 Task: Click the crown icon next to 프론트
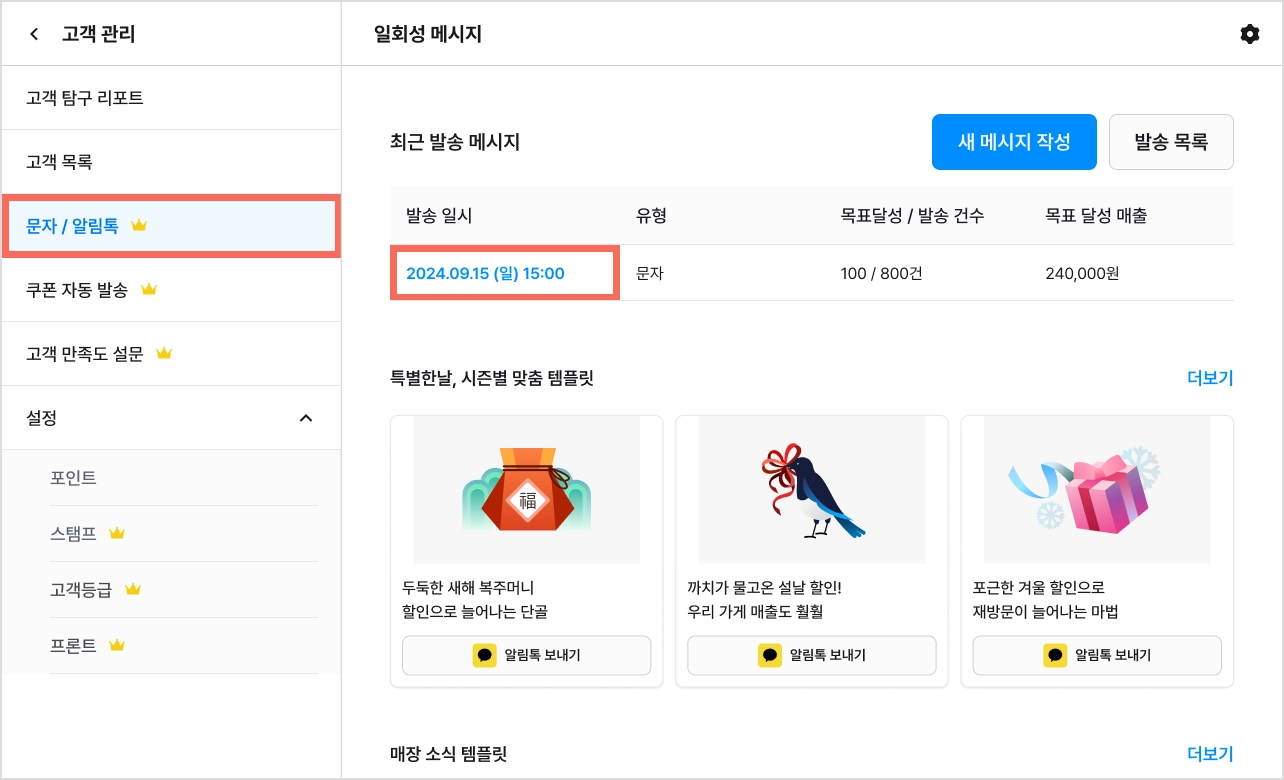point(117,646)
